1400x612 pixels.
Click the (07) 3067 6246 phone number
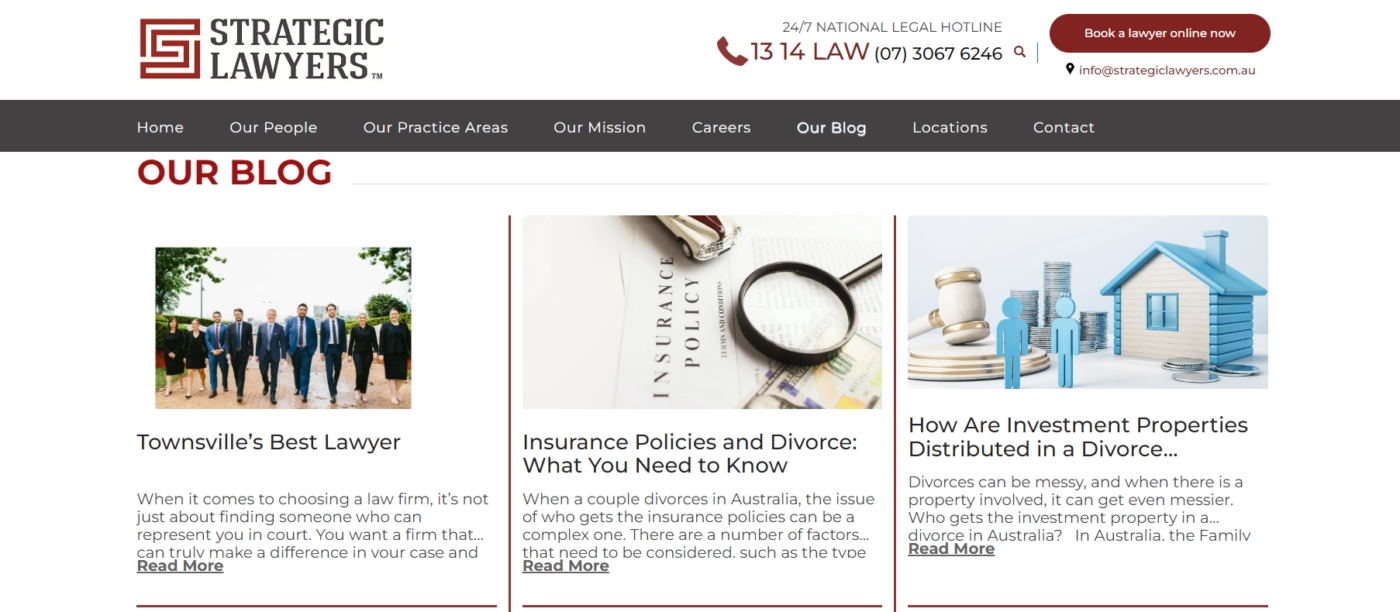coord(938,54)
